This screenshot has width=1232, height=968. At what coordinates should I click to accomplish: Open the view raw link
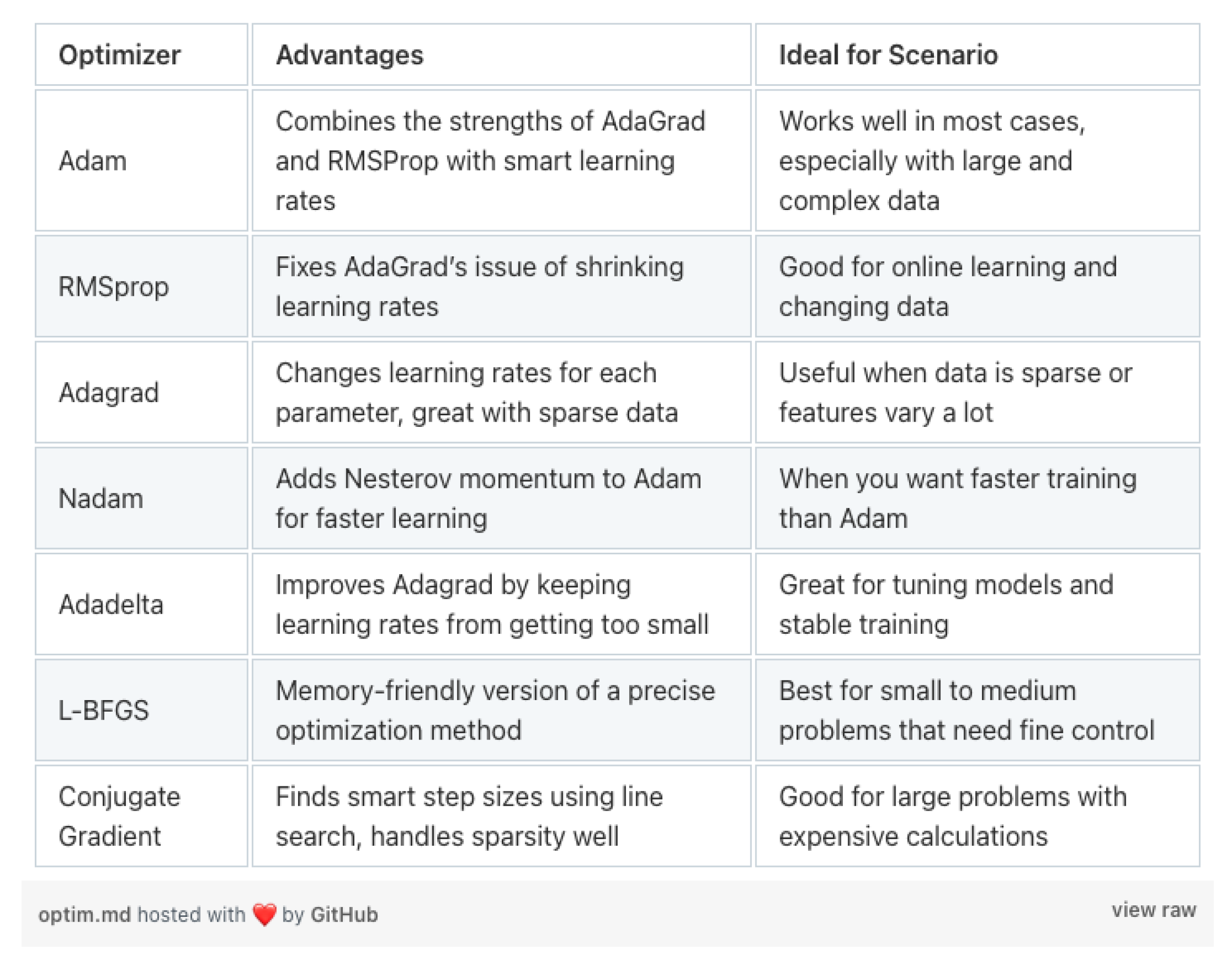pos(1153,910)
